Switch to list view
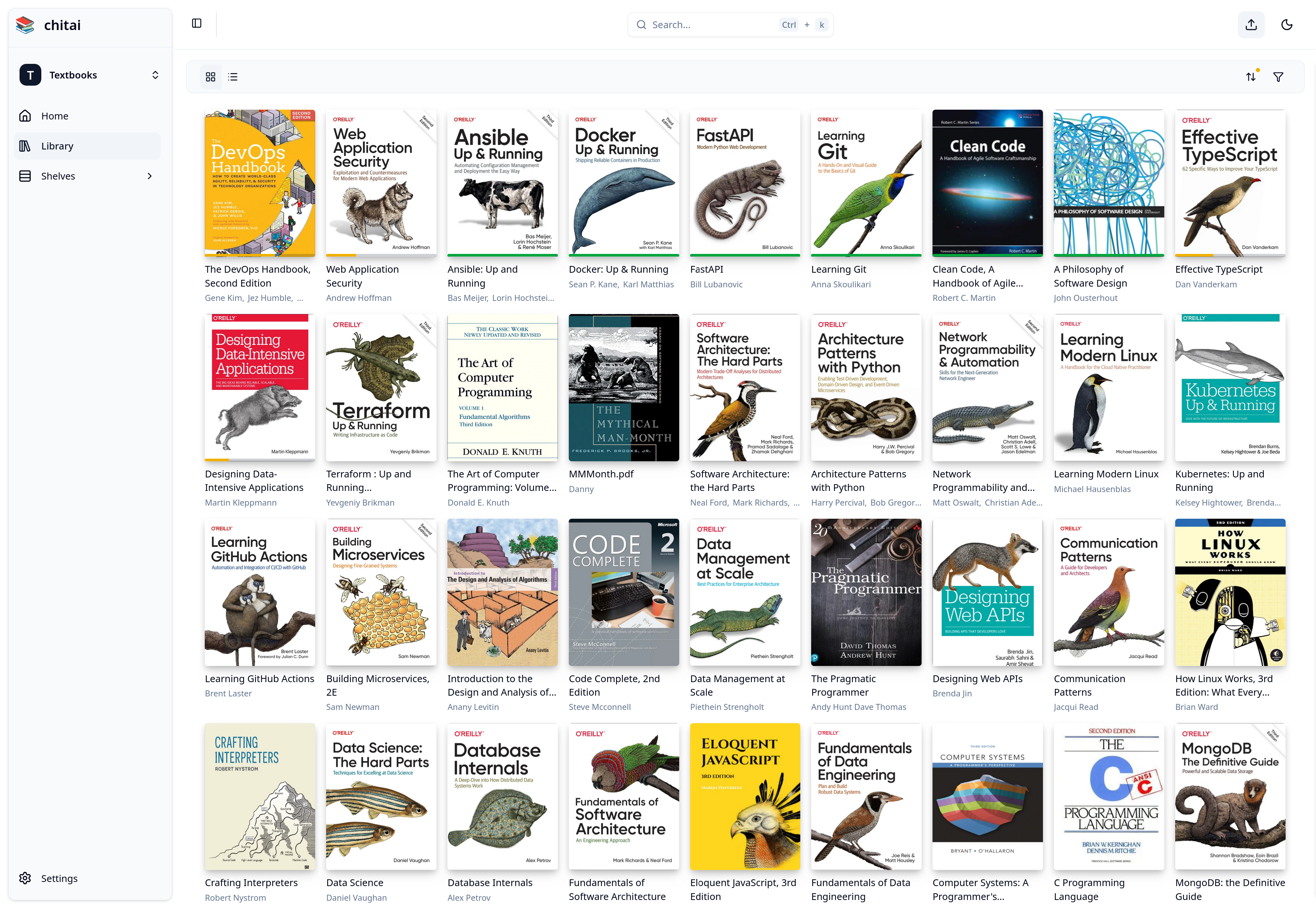Image resolution: width=1316 pixels, height=909 pixels. point(233,77)
